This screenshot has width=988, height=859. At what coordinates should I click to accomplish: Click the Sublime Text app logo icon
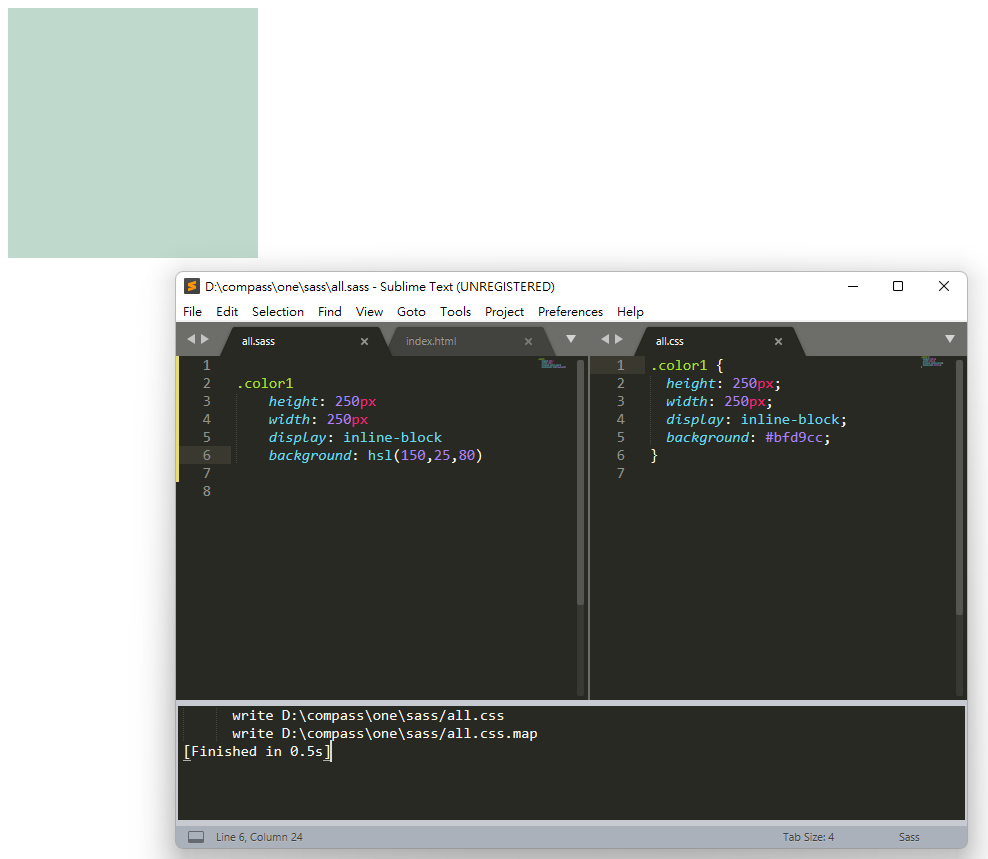click(192, 287)
